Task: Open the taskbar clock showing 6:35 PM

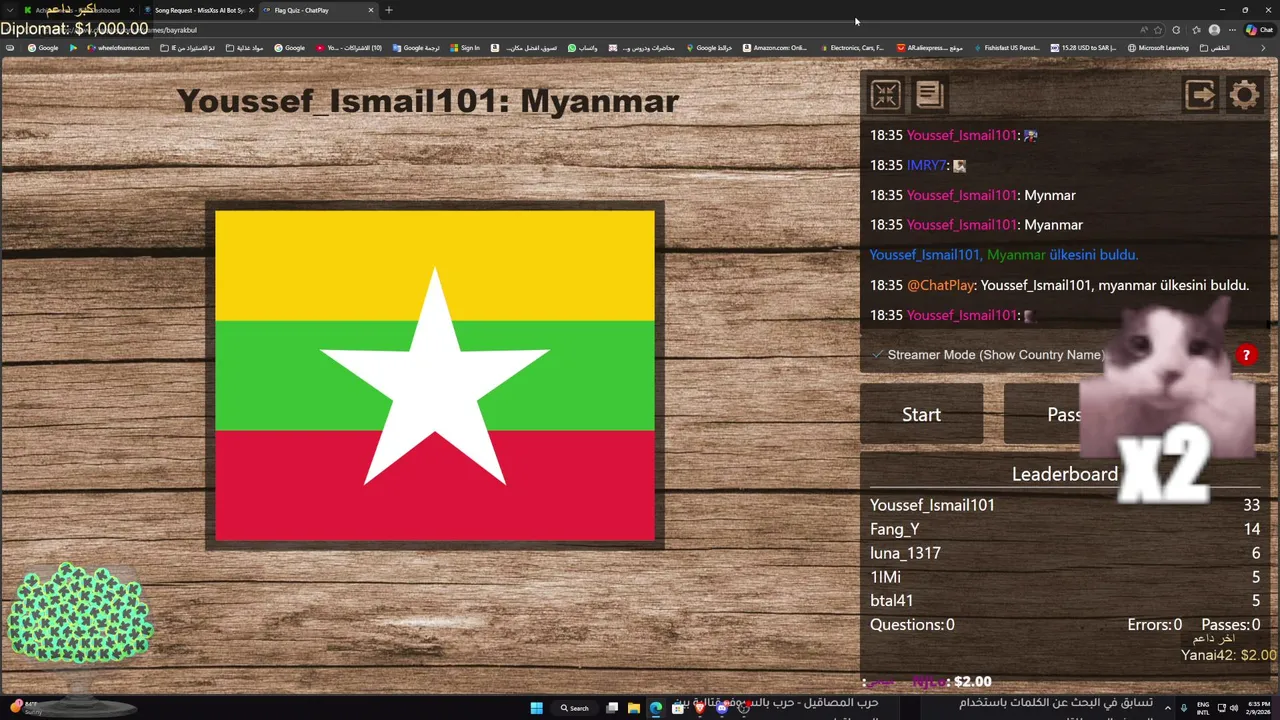Action: (x=1259, y=708)
